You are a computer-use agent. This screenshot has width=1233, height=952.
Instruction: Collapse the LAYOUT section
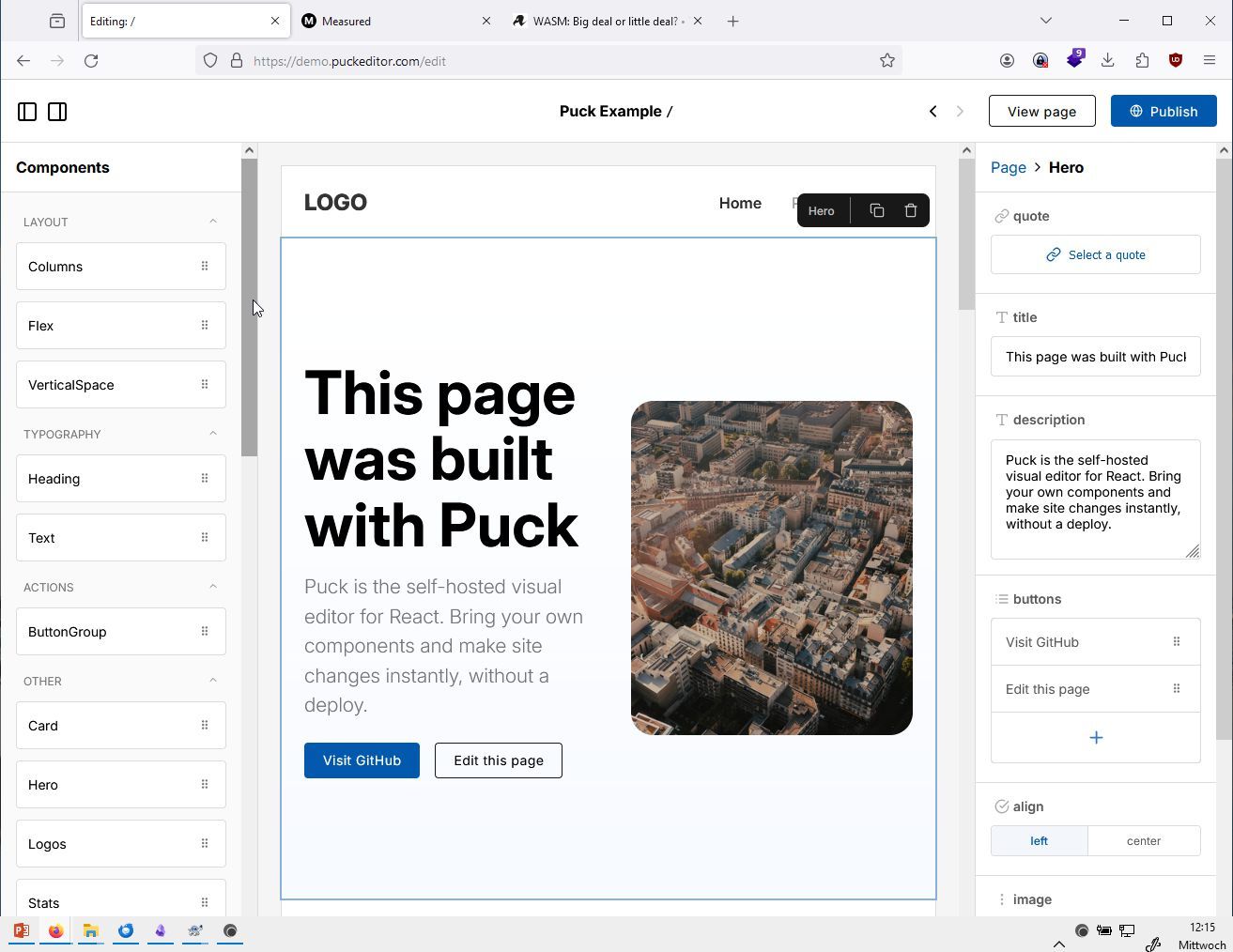pos(212,222)
